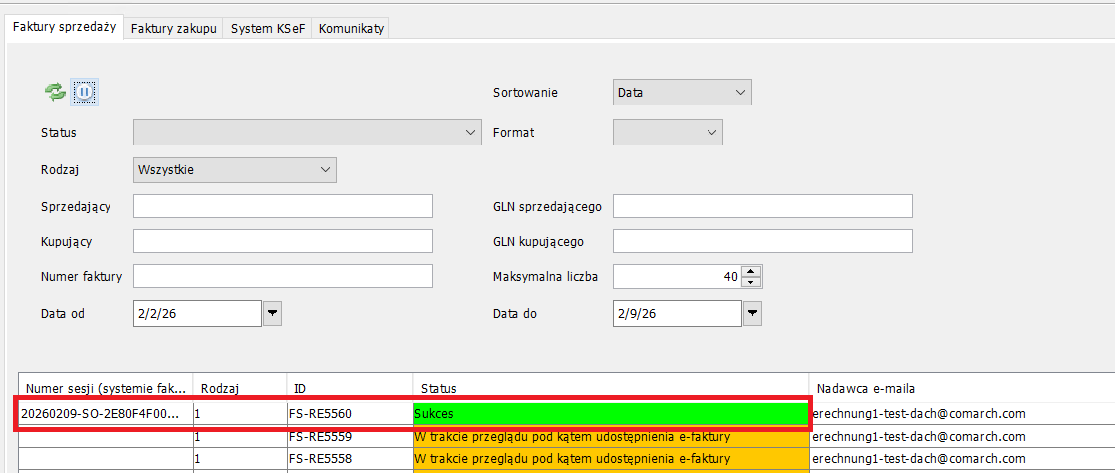Viewport: 1115px width, 473px height.
Task: Click the Status column header
Action: coord(611,388)
